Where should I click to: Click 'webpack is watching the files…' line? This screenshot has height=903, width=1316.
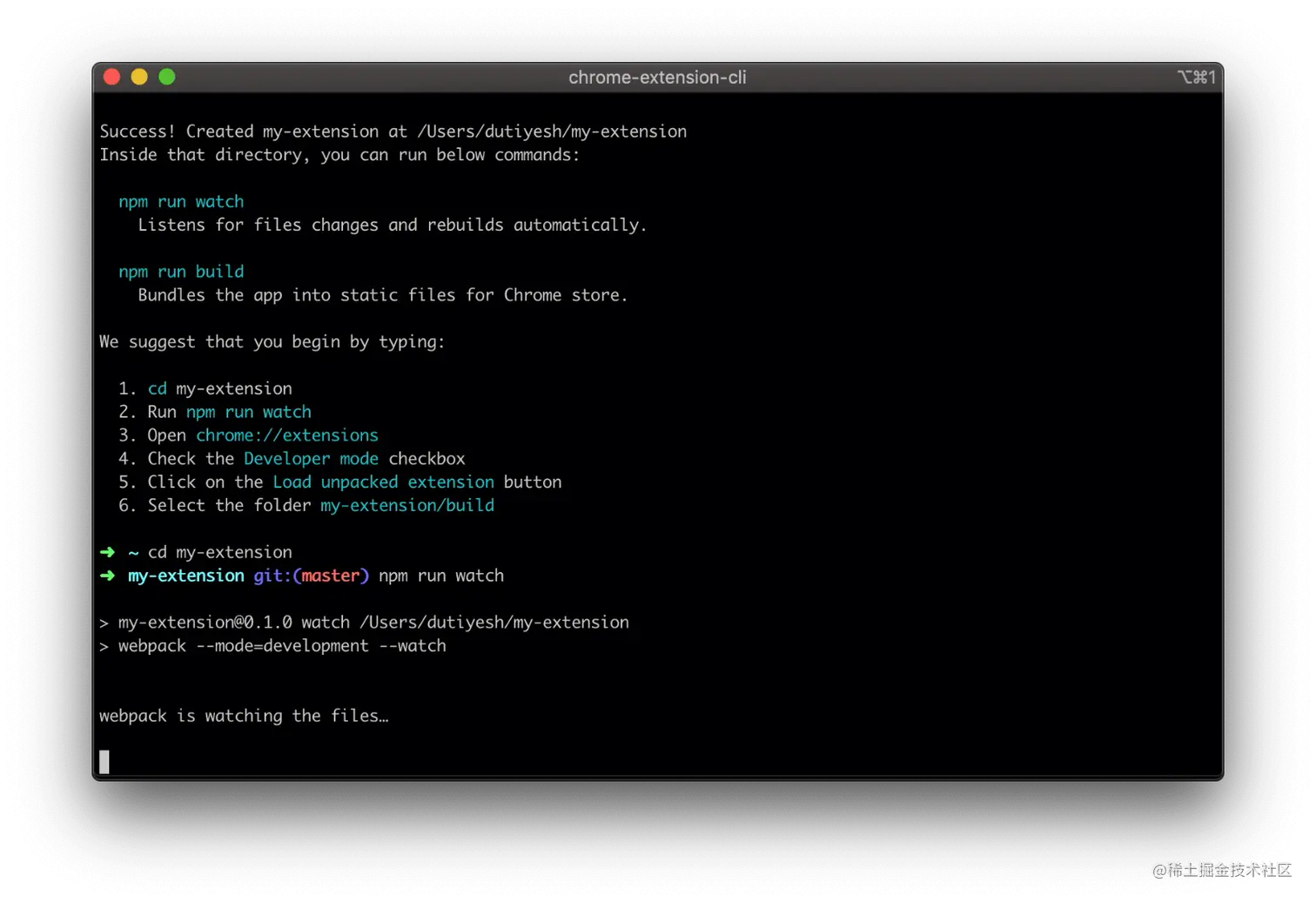click(244, 717)
